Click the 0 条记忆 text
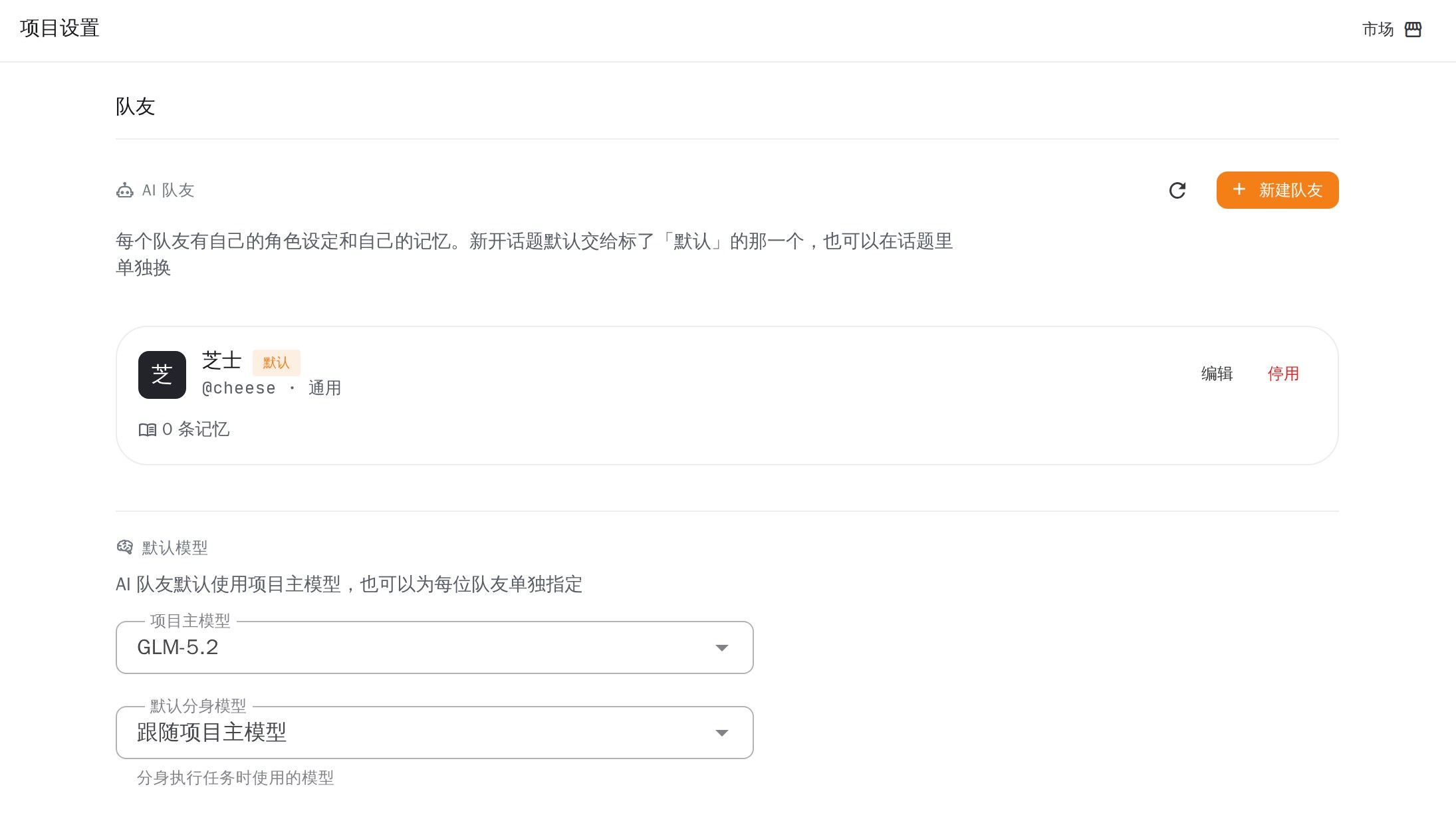This screenshot has width=1456, height=819. tap(196, 429)
